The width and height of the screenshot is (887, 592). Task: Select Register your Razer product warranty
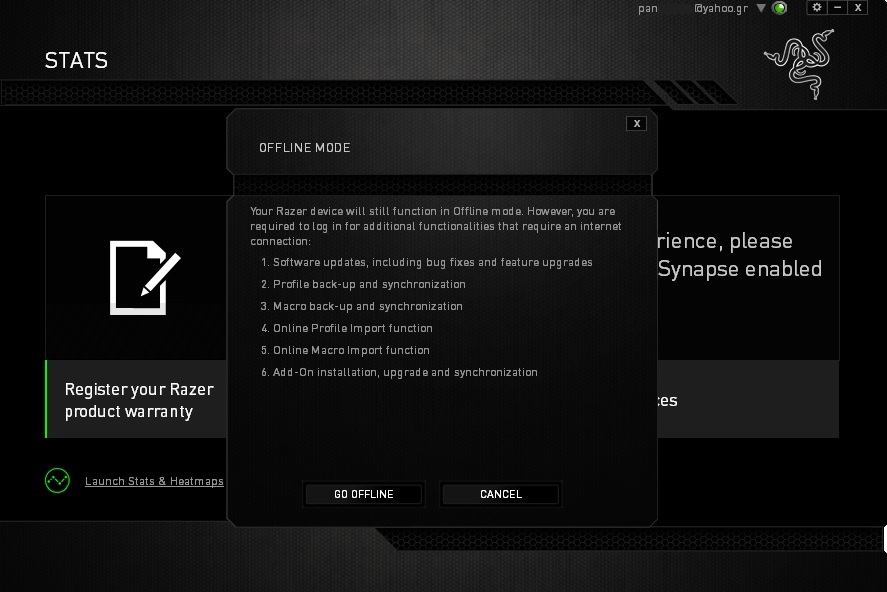(x=139, y=400)
